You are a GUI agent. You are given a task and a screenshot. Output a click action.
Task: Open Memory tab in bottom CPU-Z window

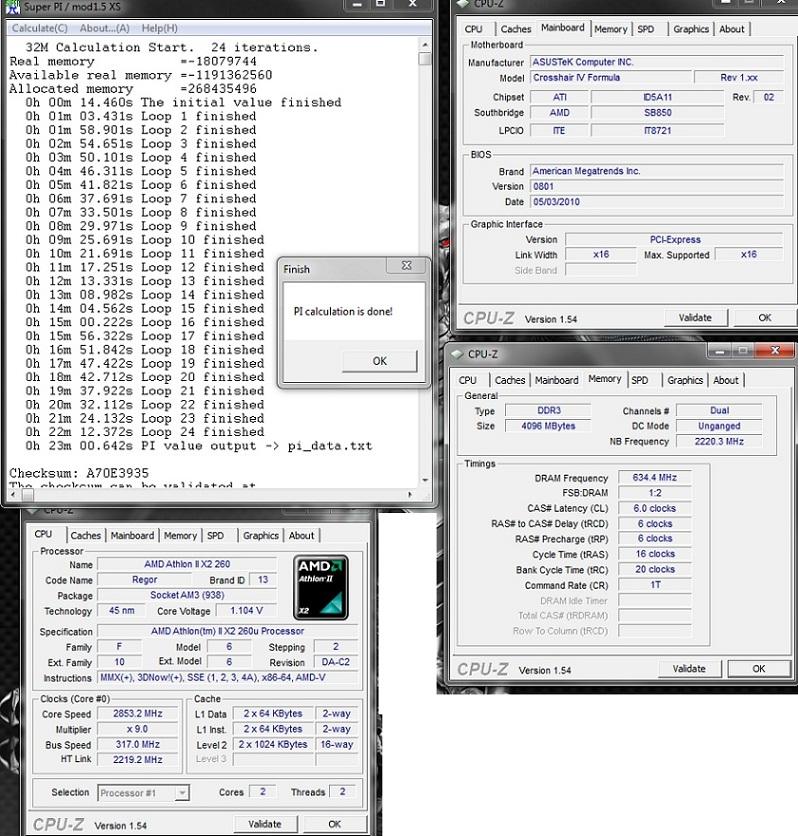(180, 535)
